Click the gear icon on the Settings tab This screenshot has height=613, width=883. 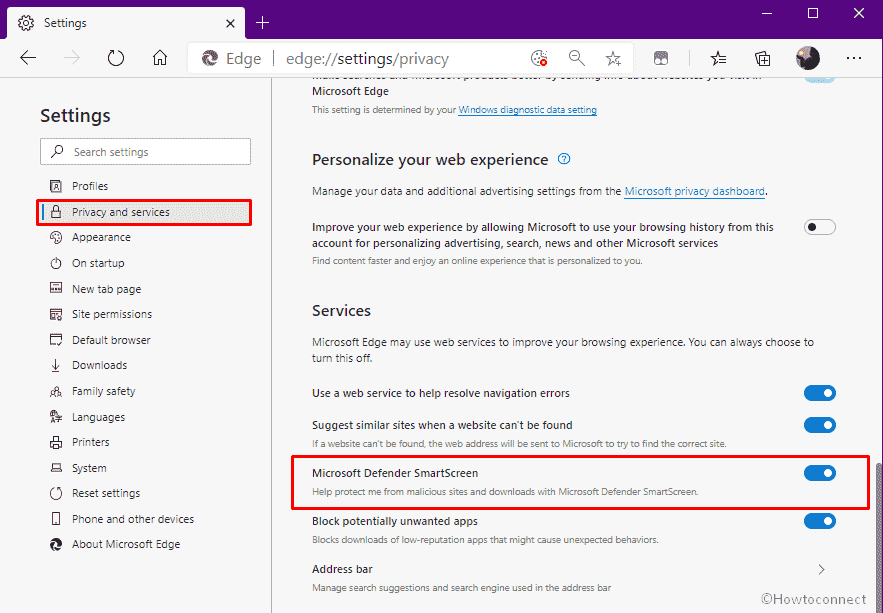[25, 23]
